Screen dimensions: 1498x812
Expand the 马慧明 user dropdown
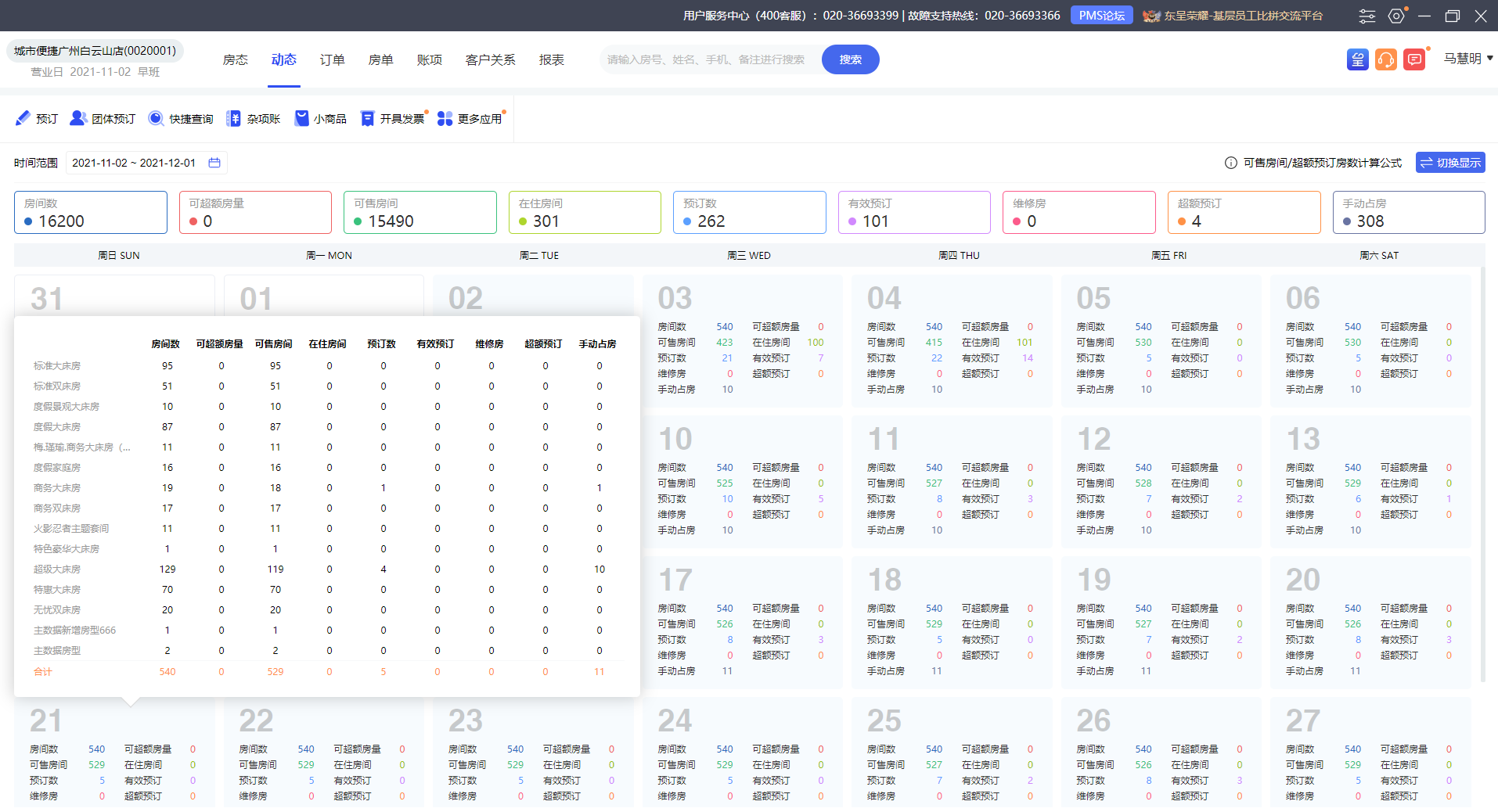[1468, 59]
